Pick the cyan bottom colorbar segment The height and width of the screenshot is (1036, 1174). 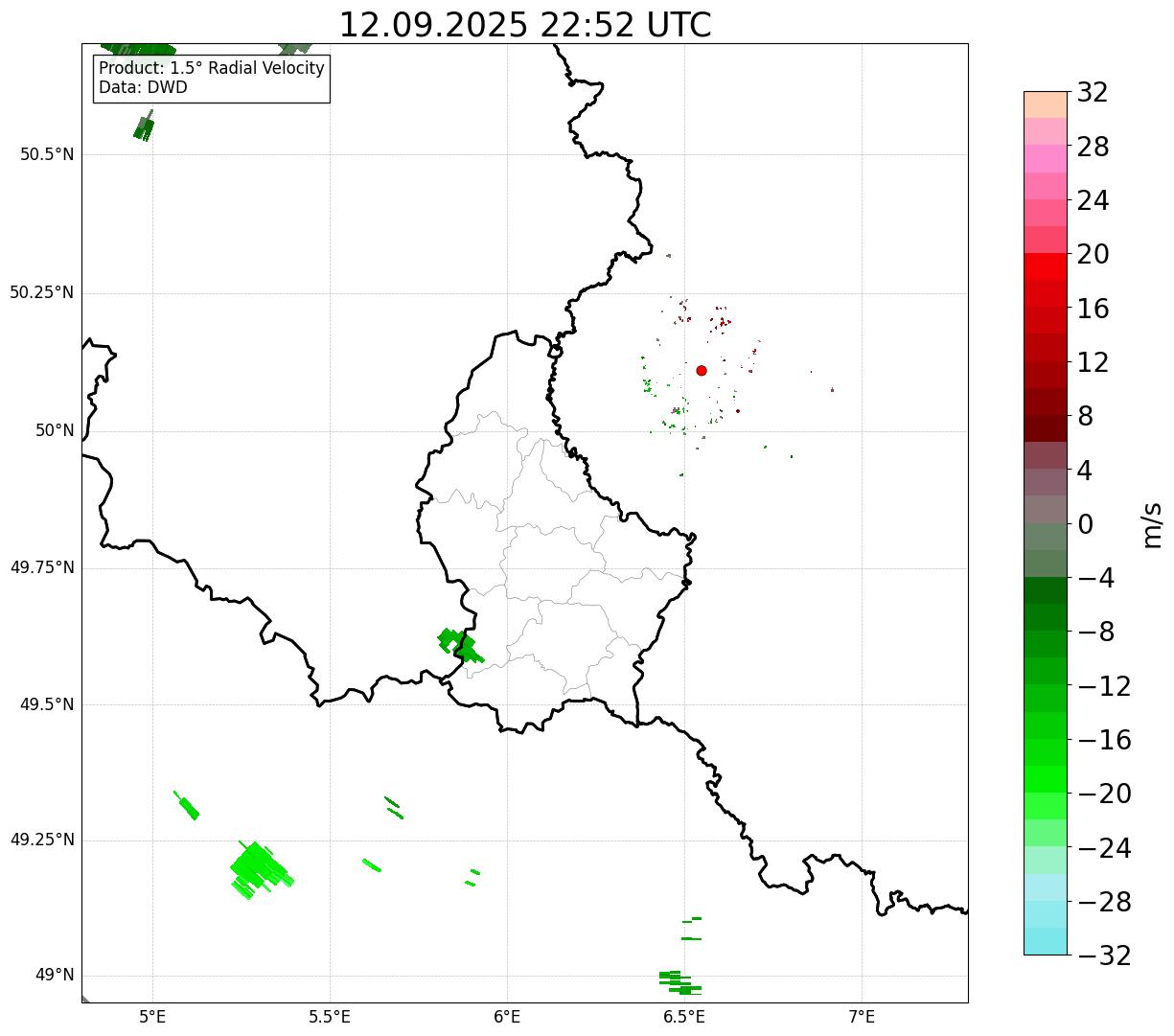(1046, 941)
